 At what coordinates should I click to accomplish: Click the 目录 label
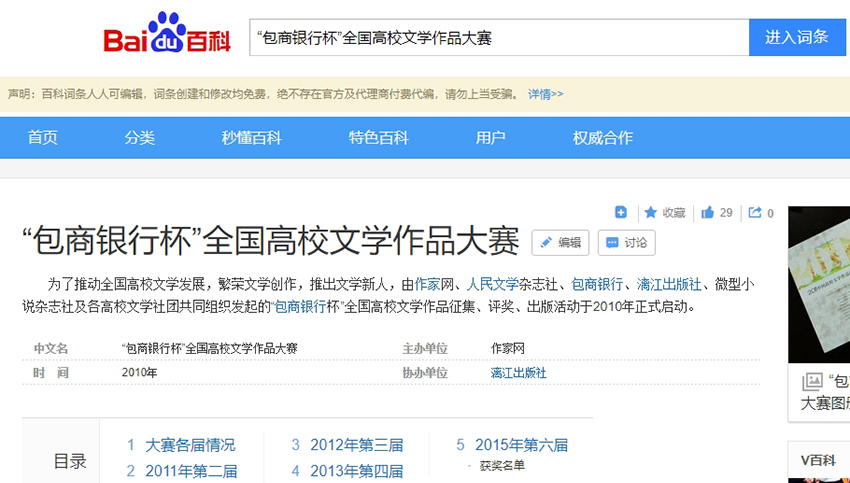pos(70,461)
